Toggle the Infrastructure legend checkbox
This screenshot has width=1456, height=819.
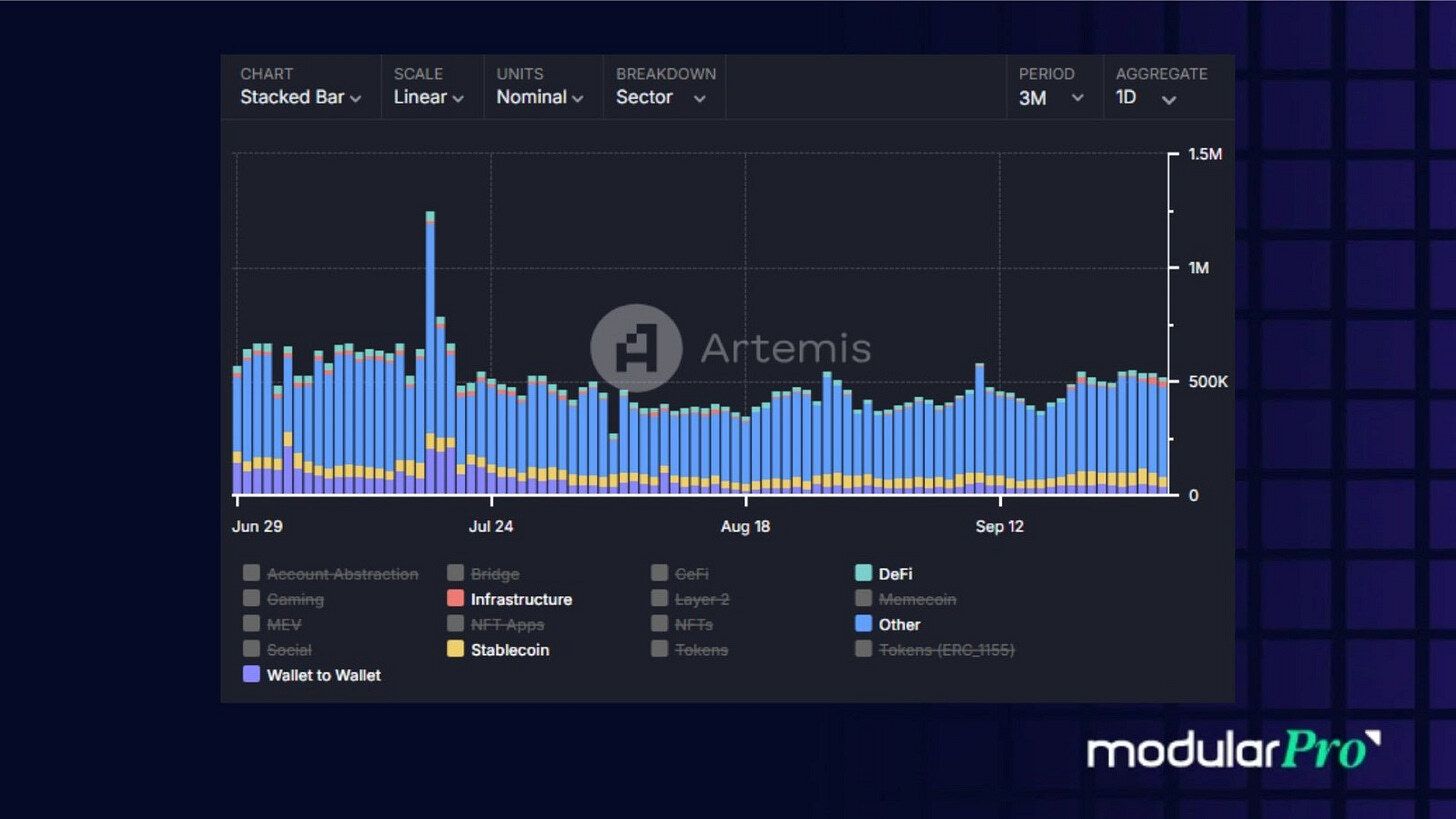[455, 599]
